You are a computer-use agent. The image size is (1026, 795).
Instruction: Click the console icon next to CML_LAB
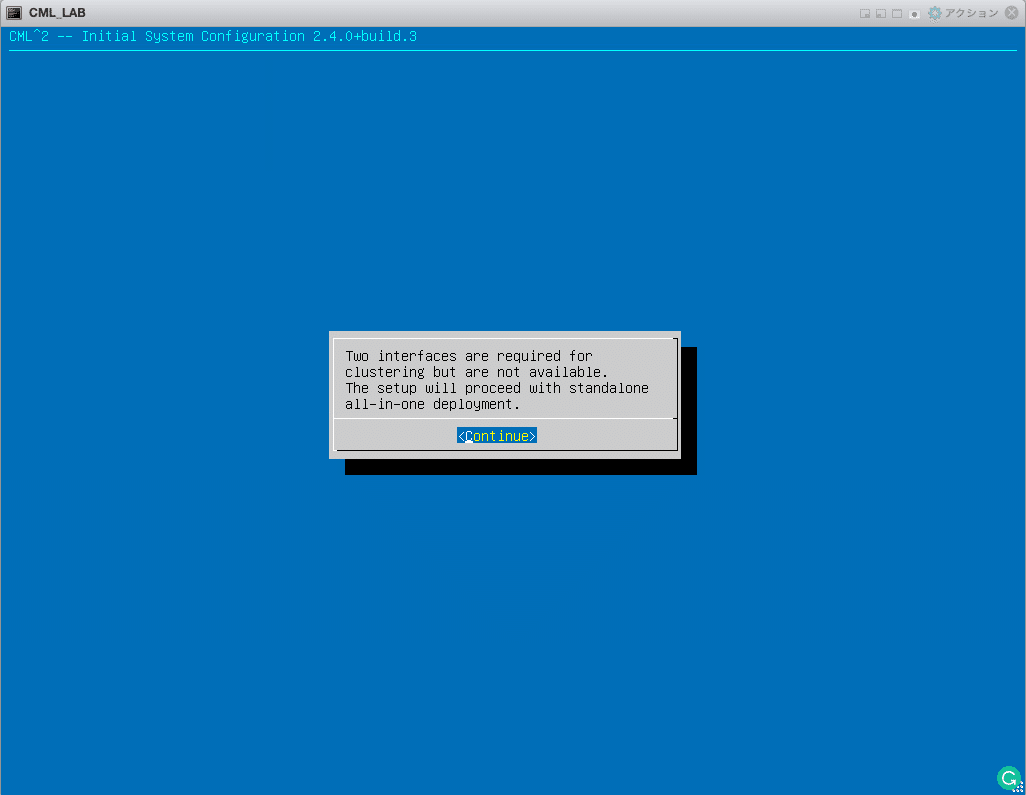tap(14, 13)
